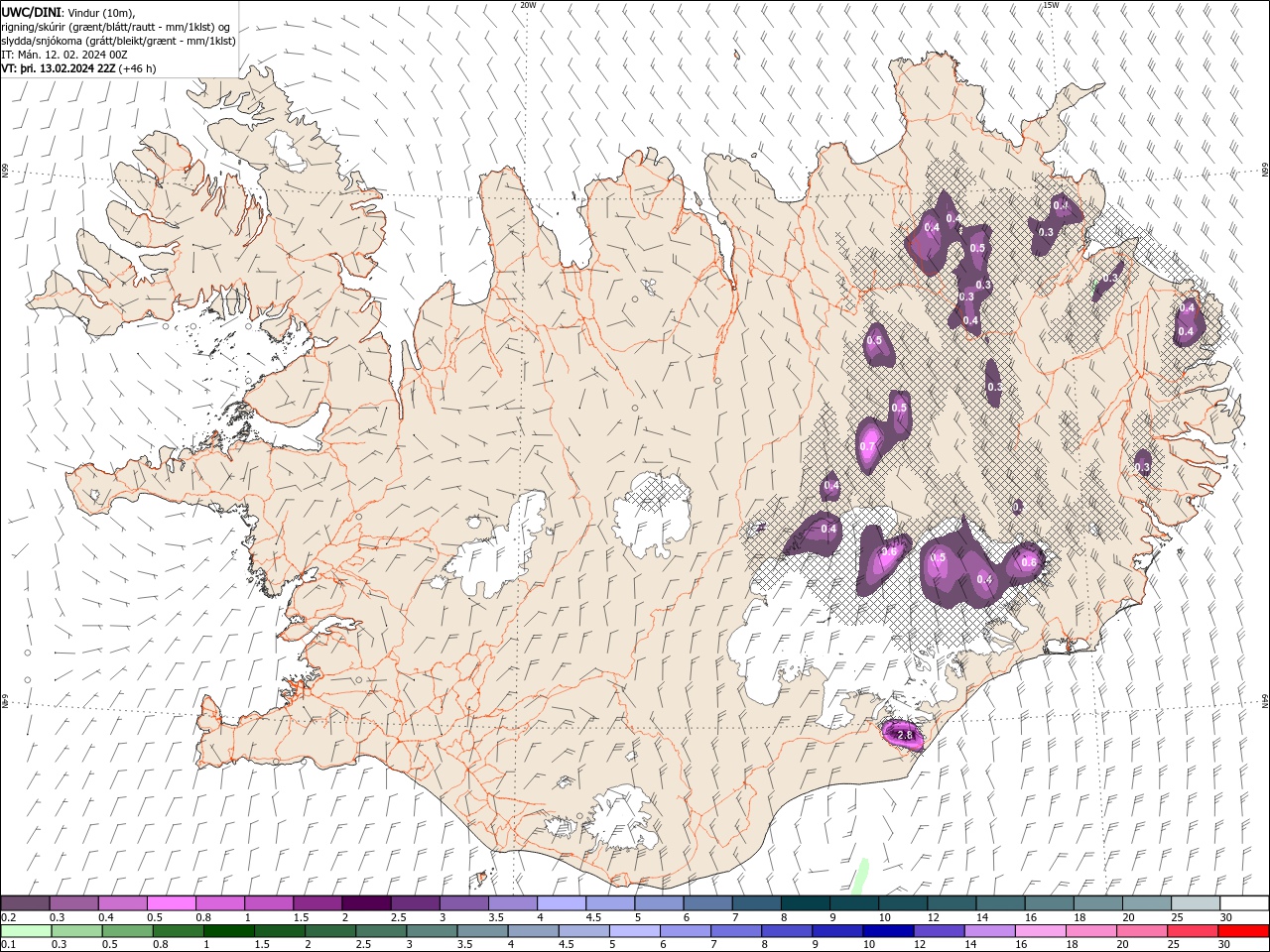Click the 'rigning/skúrir' legend description line
1270x952 pixels.
(117, 27)
